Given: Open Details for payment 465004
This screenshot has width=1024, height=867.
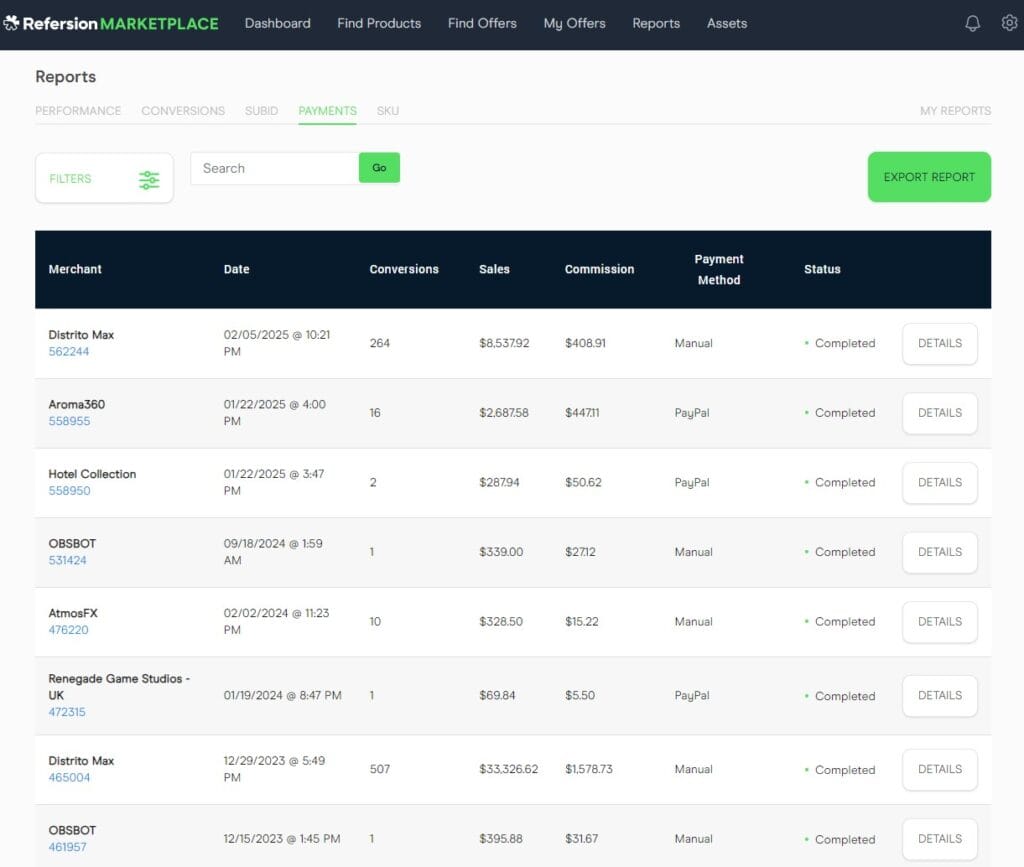Looking at the screenshot, I should coord(940,770).
